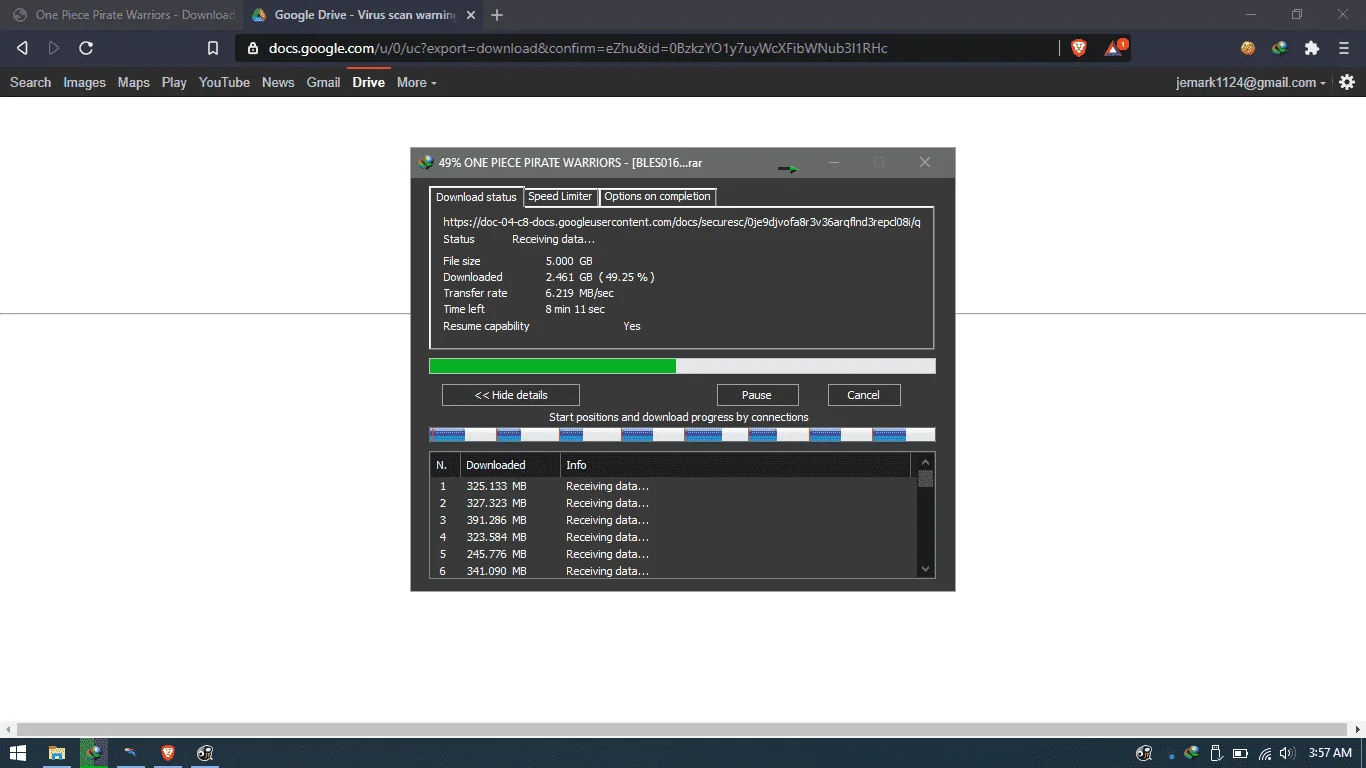Open the Extensions puzzle-piece menu
Screen dimensions: 1366x768
(x=1312, y=48)
